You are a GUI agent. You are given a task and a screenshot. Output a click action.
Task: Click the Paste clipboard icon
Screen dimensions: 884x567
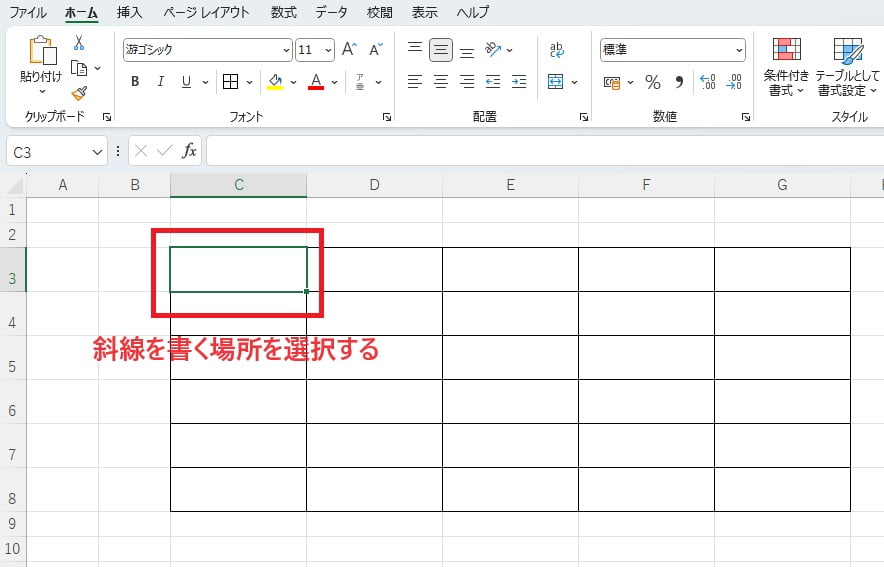(x=42, y=50)
